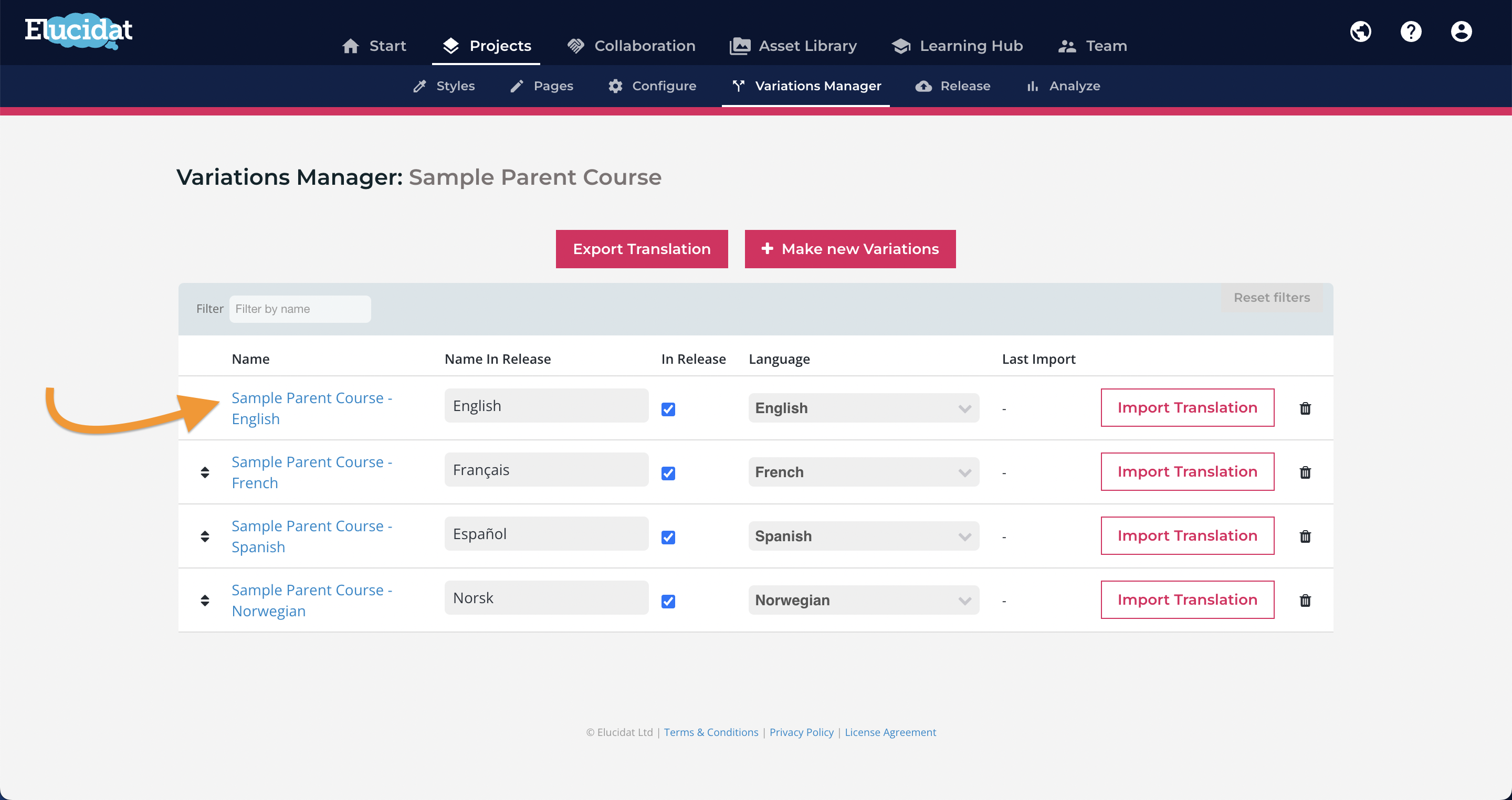Viewport: 1512px width, 800px height.
Task: Switch to the Styles tab
Action: [444, 86]
